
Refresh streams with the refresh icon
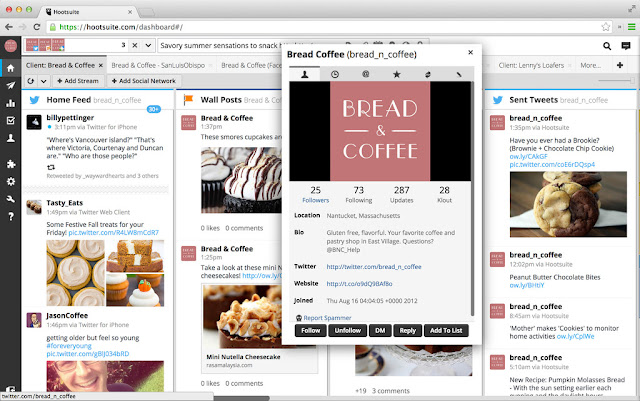pos(31,81)
